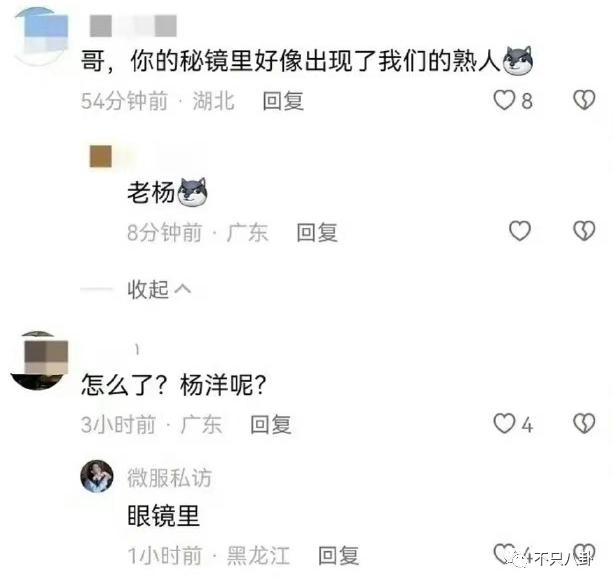The image size is (613, 585).
Task: Dislike the Hubei comment via broken heart
Action: click(584, 100)
